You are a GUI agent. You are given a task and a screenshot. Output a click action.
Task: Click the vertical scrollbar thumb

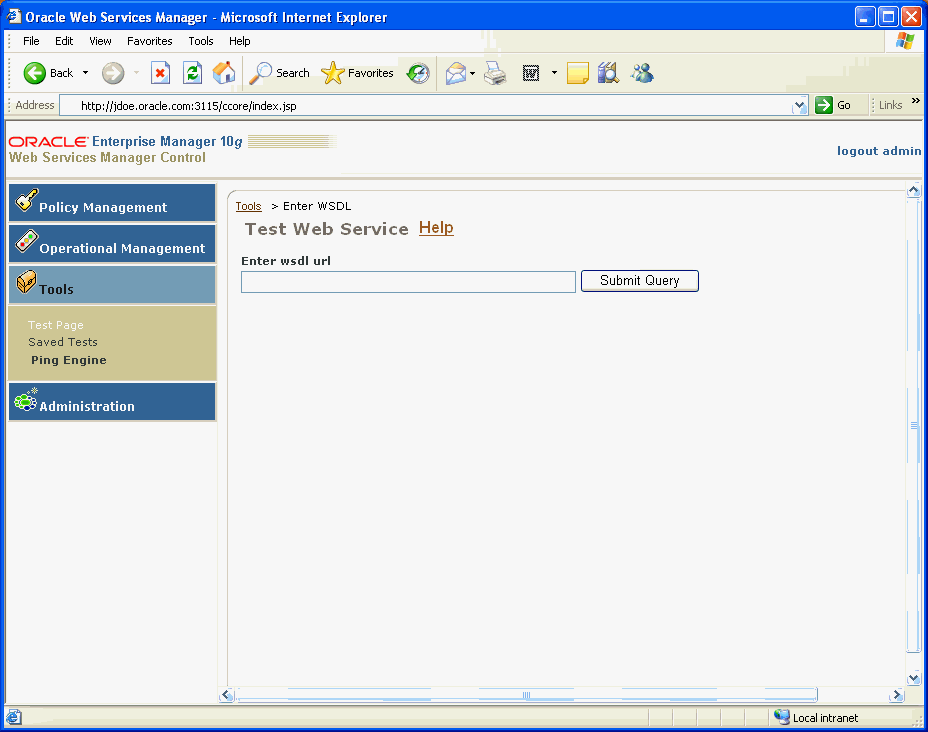click(914, 425)
